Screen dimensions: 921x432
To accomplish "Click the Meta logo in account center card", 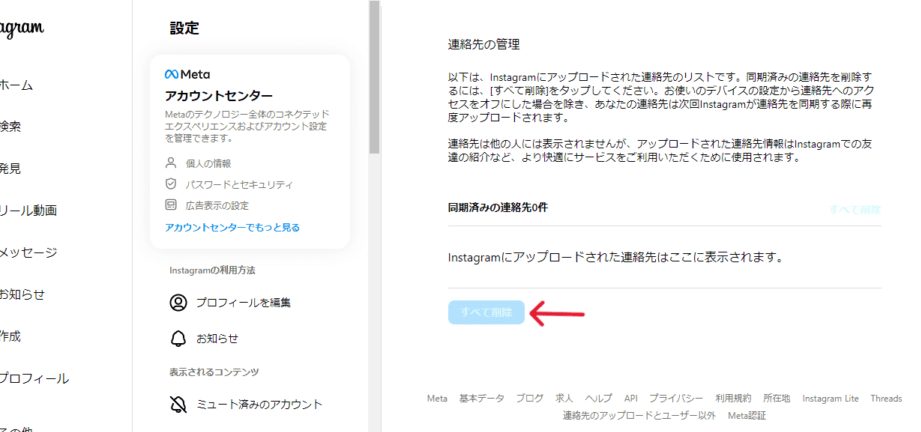I will click(x=187, y=75).
